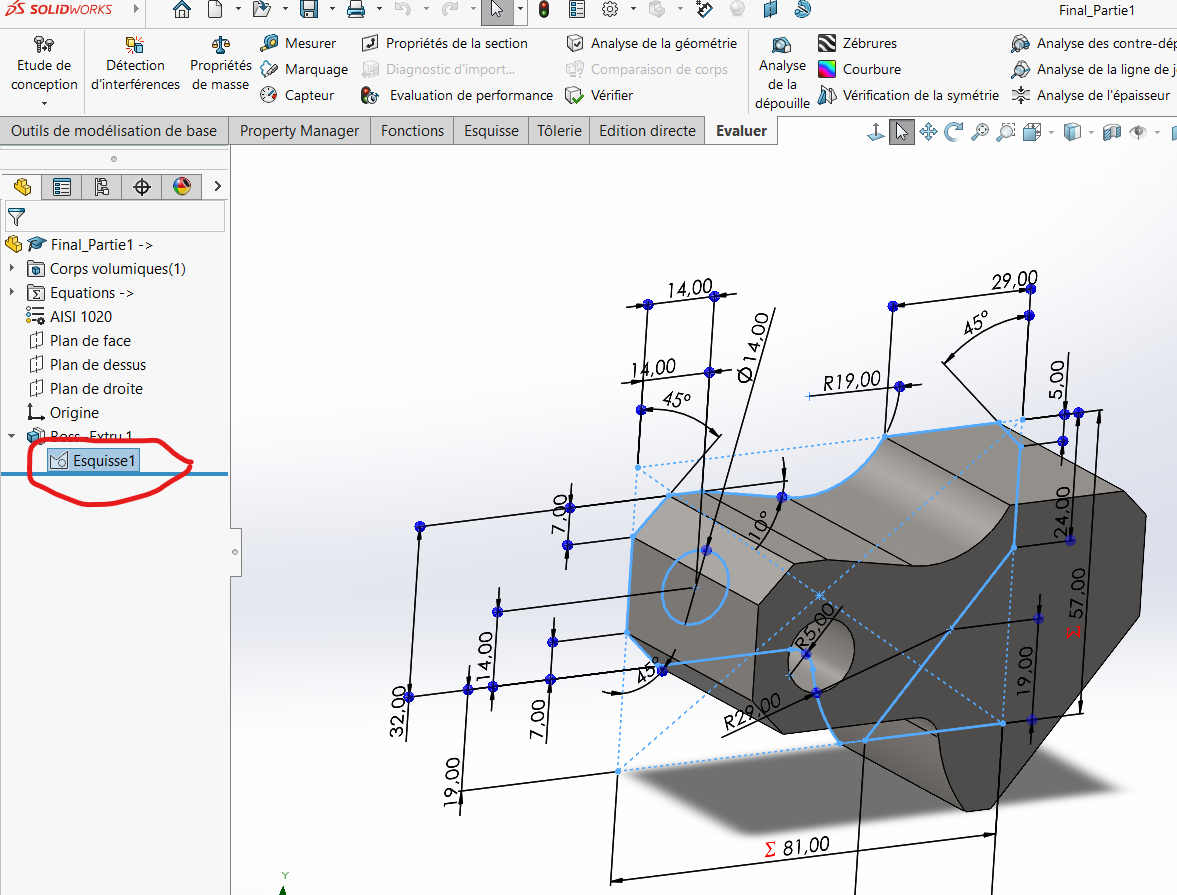Run Evaluation de performance
1177x895 pixels.
pos(456,95)
